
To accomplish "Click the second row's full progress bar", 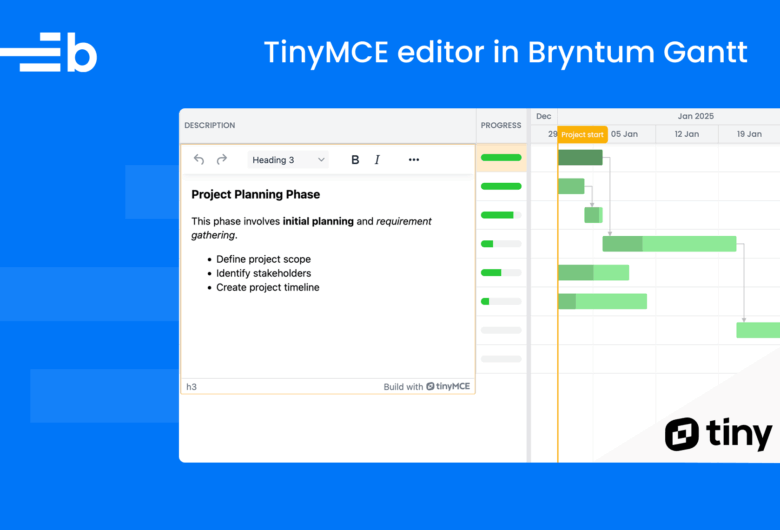I will [501, 187].
